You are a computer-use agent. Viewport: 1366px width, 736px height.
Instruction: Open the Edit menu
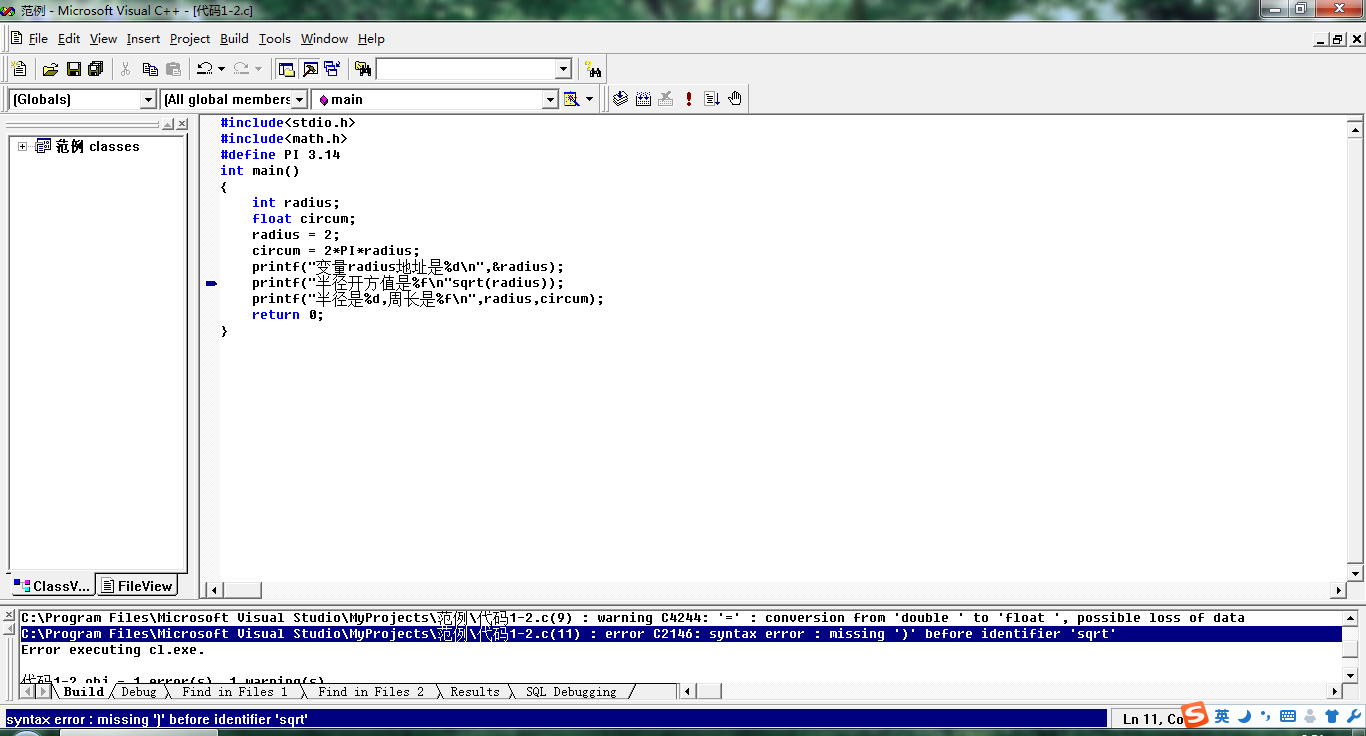pos(69,38)
